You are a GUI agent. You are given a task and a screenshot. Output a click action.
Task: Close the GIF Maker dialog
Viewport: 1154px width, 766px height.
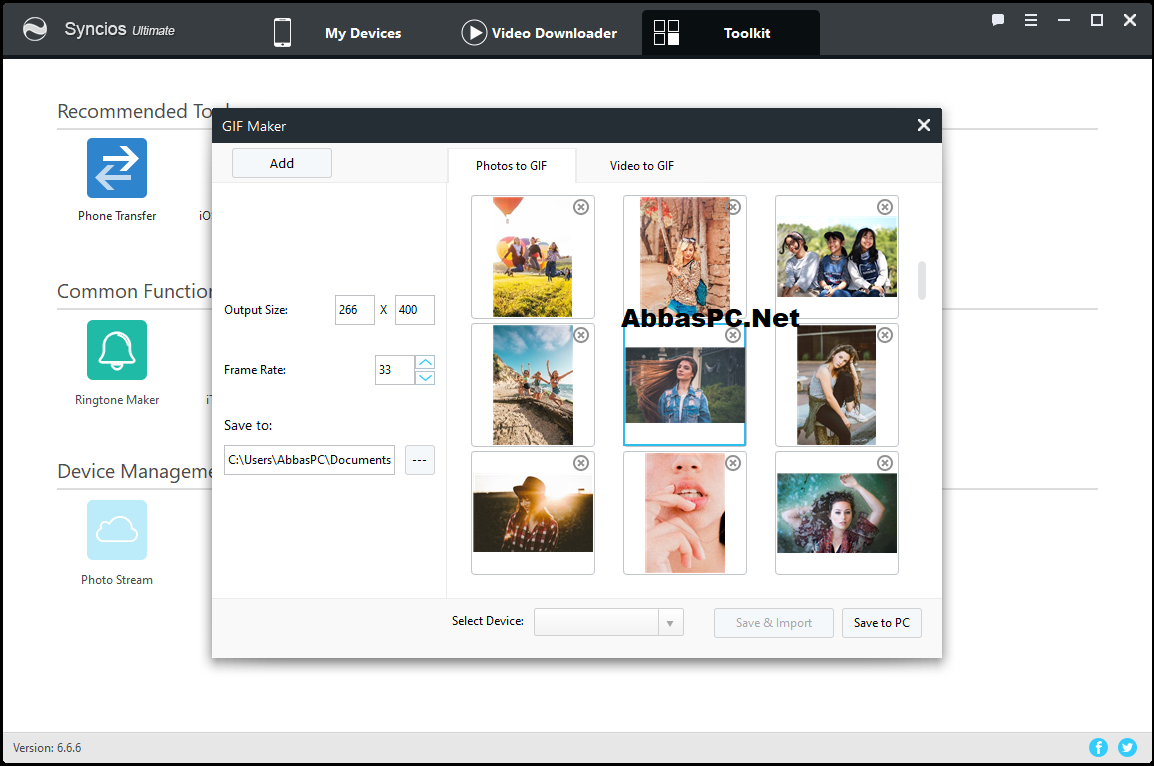coord(924,125)
